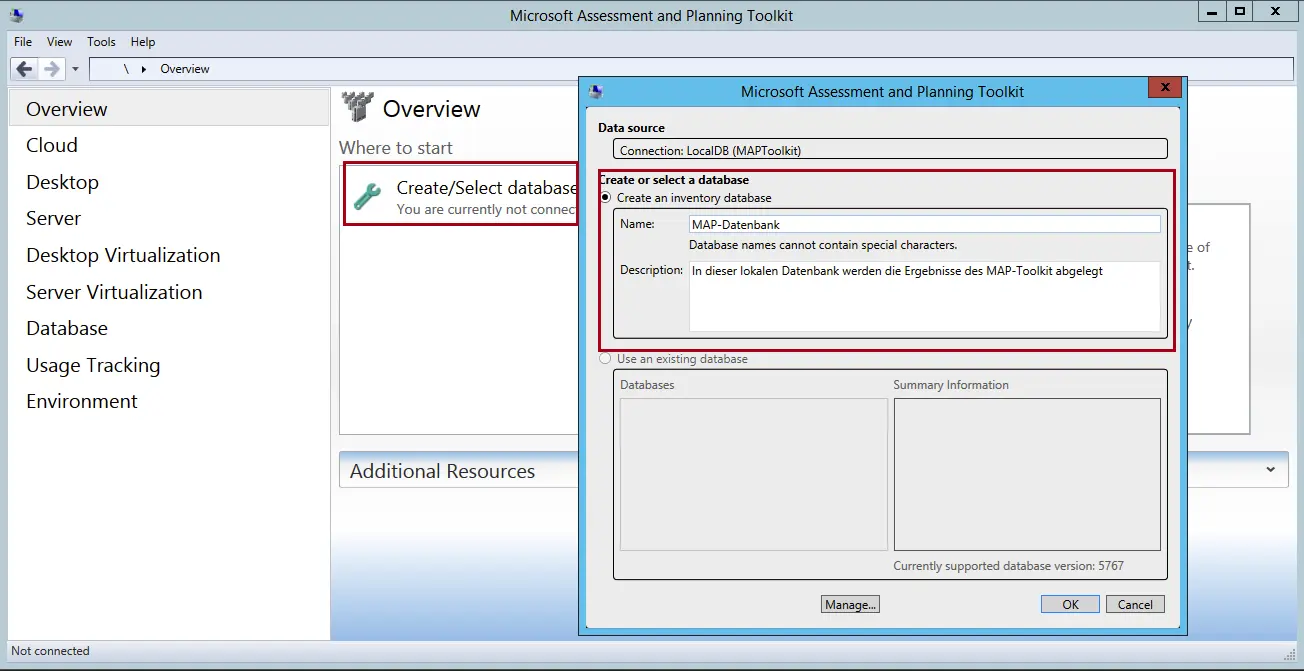Open the navigation history dropdown arrow
Image resolution: width=1304 pixels, height=671 pixels.
(75, 70)
